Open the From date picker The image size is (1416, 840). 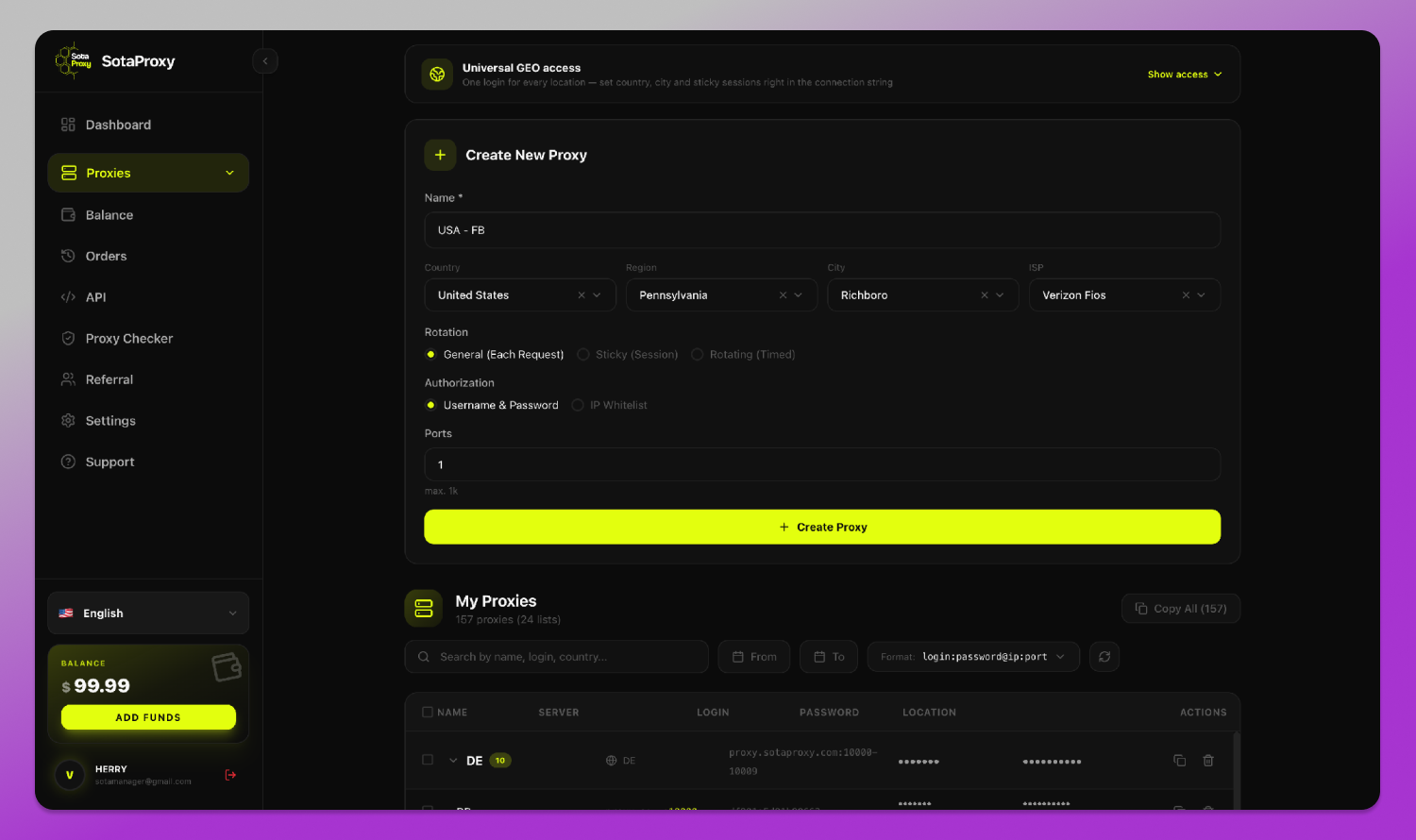pyautogui.click(x=754, y=657)
